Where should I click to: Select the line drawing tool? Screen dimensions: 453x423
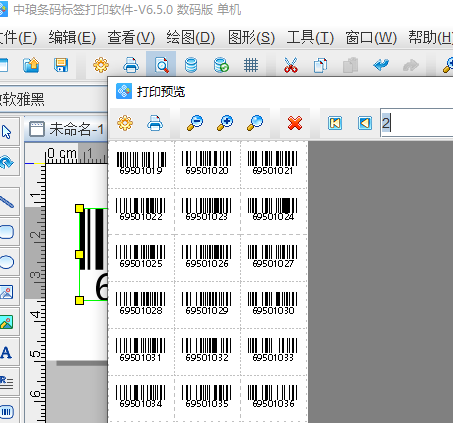[x=7, y=202]
